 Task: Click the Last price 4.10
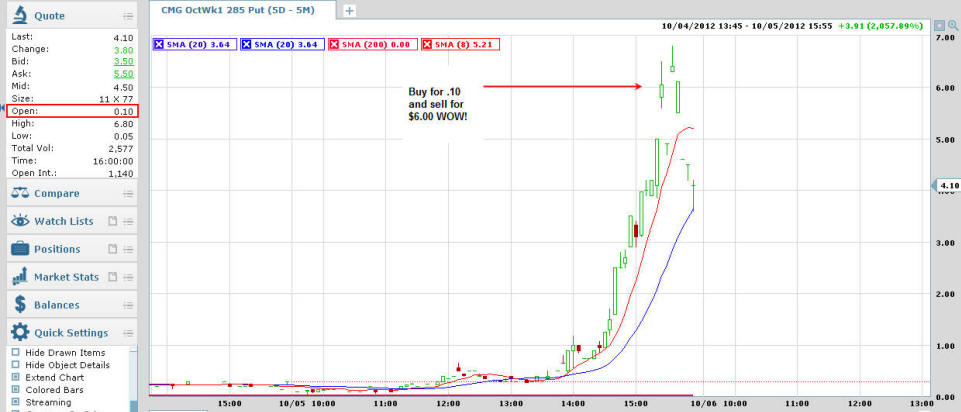coord(123,37)
